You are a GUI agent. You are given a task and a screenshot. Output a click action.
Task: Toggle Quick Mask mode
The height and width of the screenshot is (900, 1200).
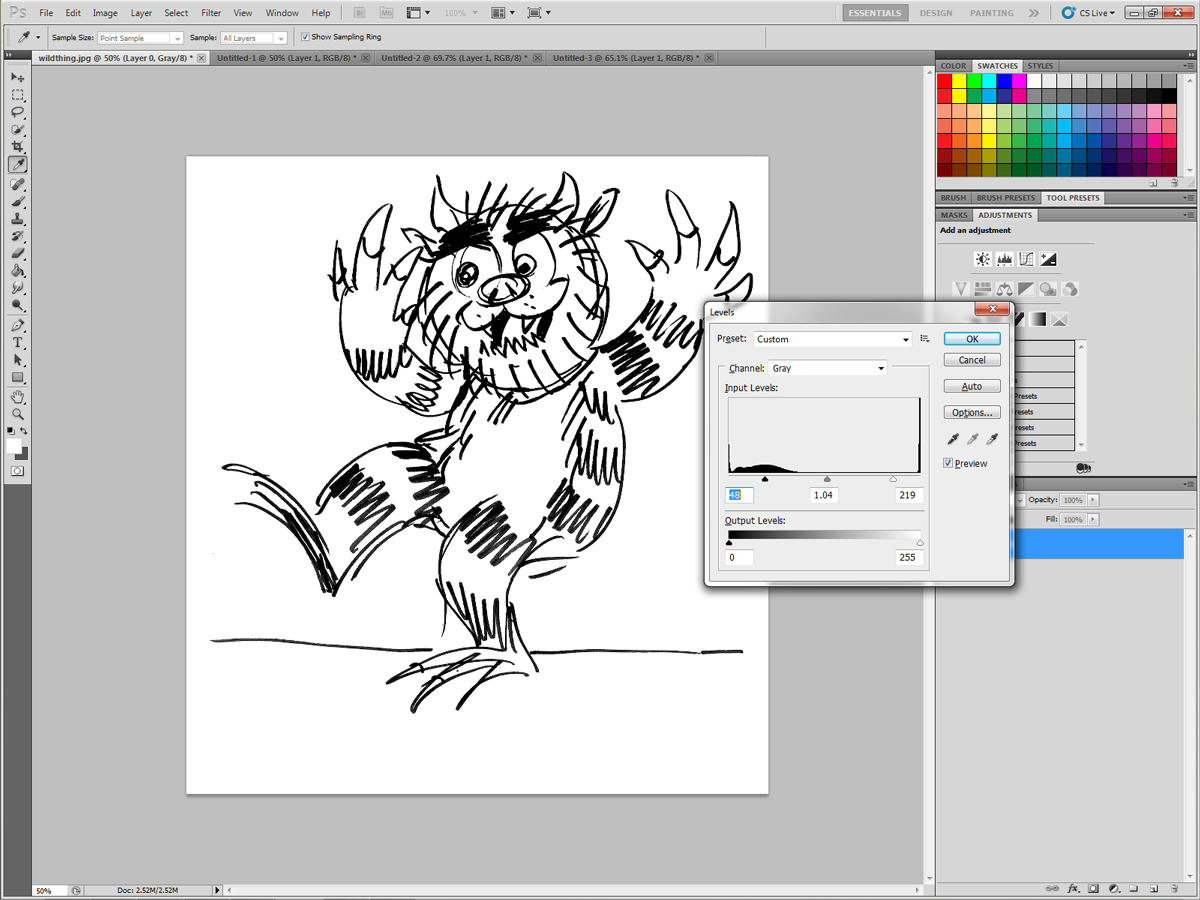point(18,470)
